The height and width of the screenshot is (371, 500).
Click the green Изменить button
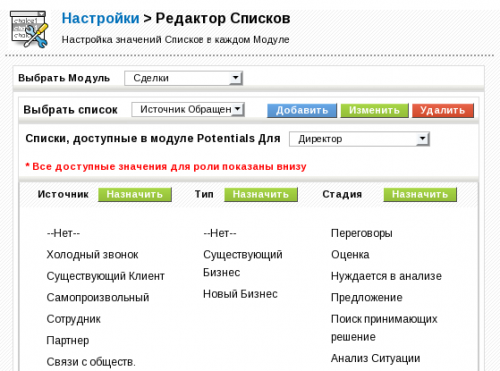[374, 110]
